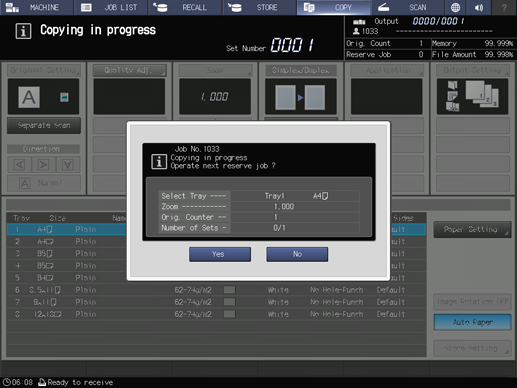Click the Original Setting letter A icon
This screenshot has width=517, height=388.
29,97
